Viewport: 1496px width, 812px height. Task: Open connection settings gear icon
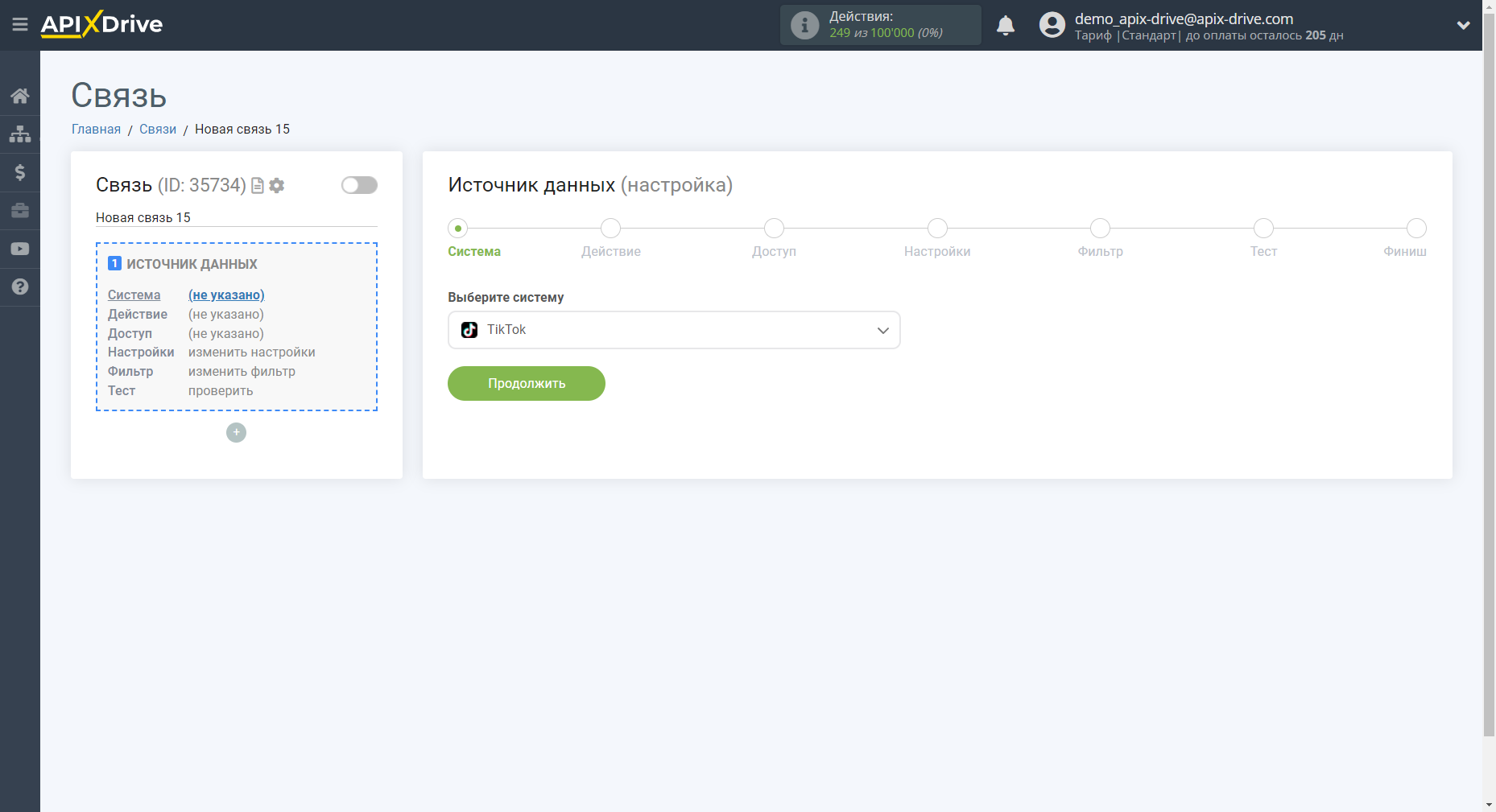tap(277, 186)
